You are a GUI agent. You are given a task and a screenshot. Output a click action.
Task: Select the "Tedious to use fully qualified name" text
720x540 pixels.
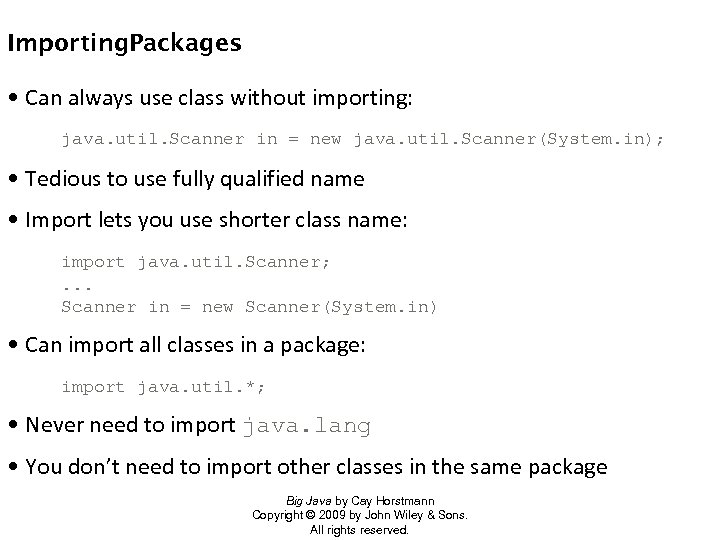pyautogui.click(x=195, y=179)
